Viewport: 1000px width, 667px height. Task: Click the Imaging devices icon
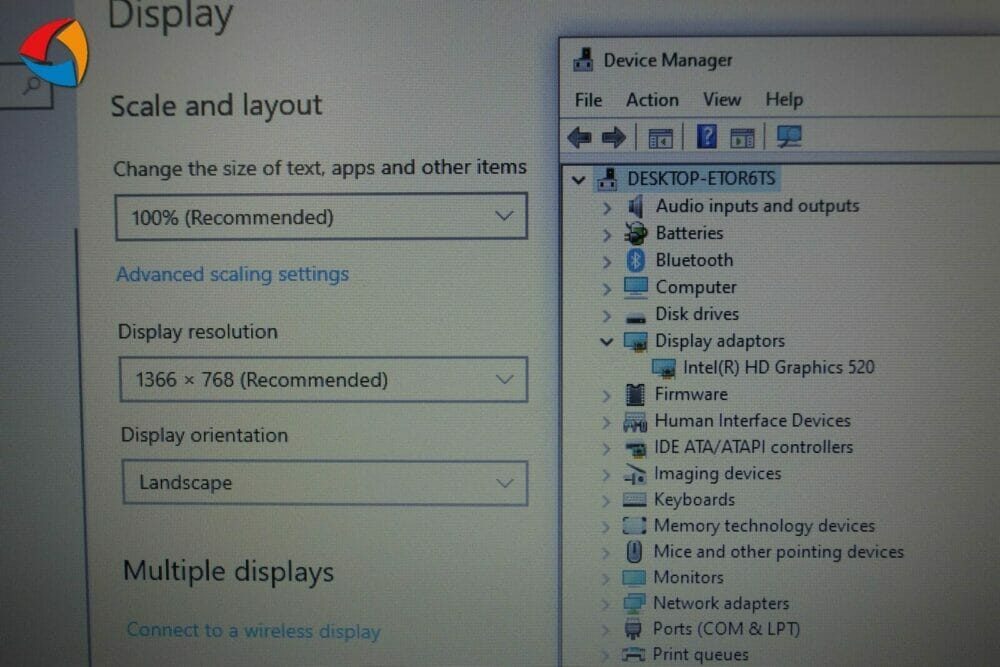tap(635, 474)
